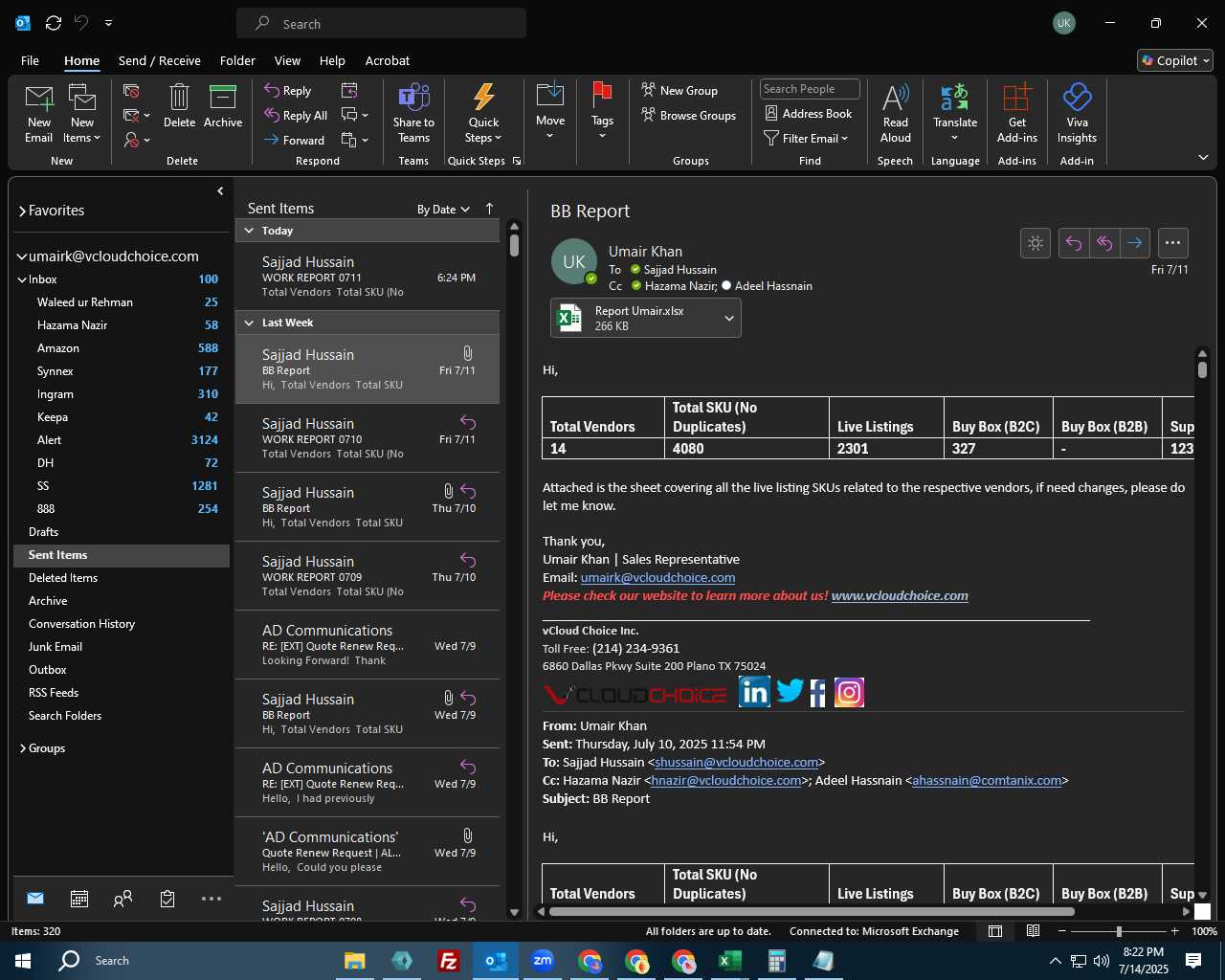Switch background with the sun icon

(1036, 243)
